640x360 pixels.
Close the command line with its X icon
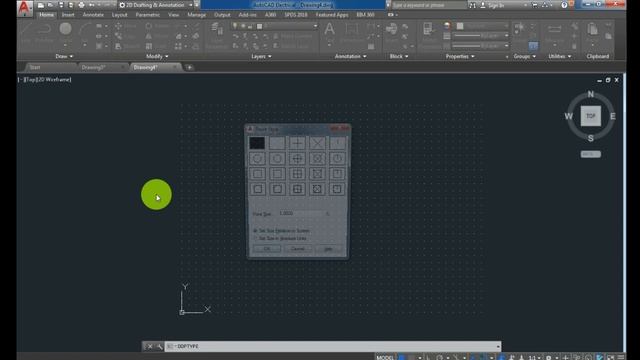149,347
